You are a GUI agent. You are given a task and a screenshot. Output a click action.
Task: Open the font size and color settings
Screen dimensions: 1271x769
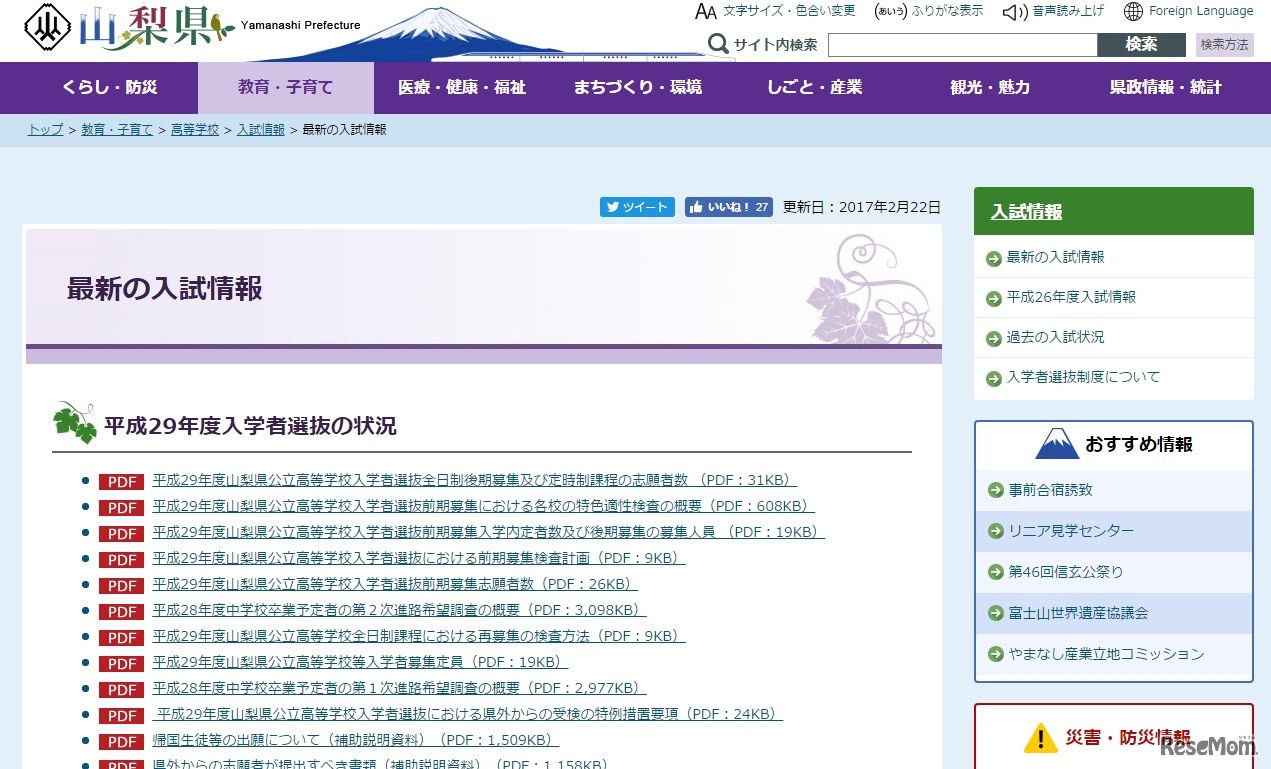pyautogui.click(x=775, y=11)
